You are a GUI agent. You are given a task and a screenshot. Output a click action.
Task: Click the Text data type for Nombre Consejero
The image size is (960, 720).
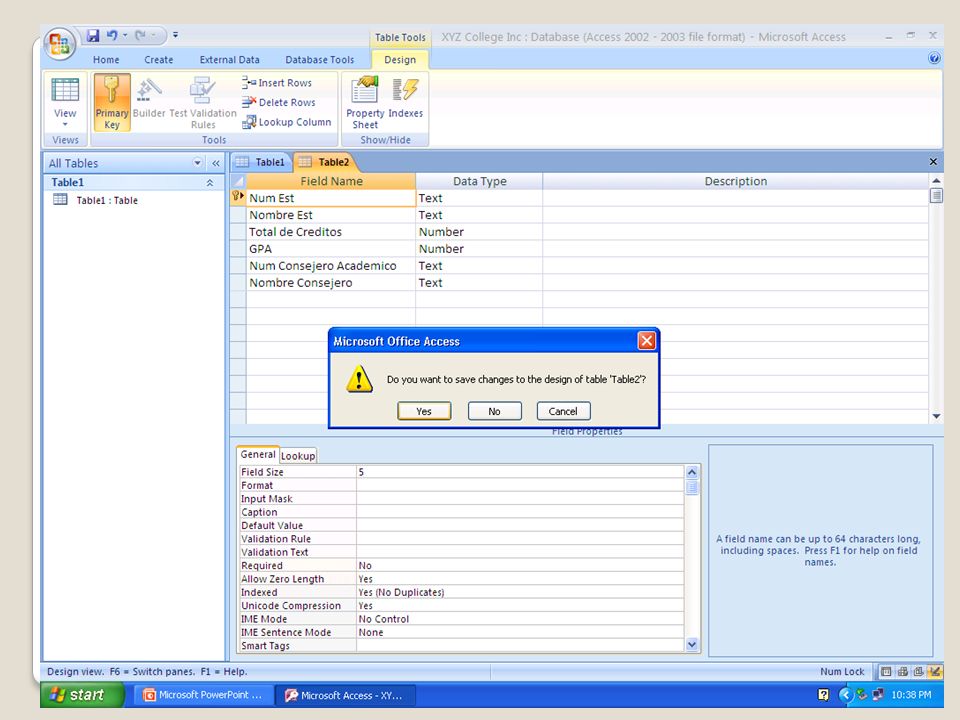tap(479, 283)
